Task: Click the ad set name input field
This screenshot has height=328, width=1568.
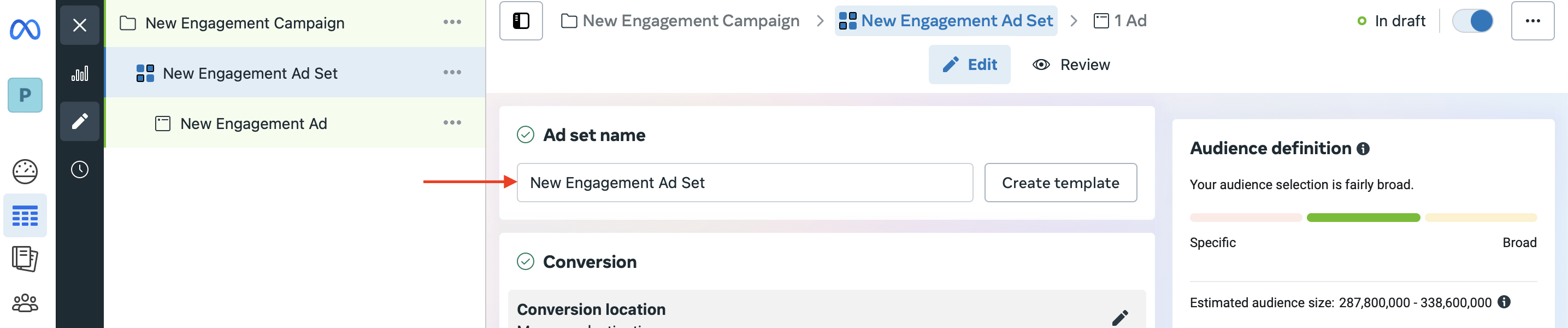Action: [745, 183]
